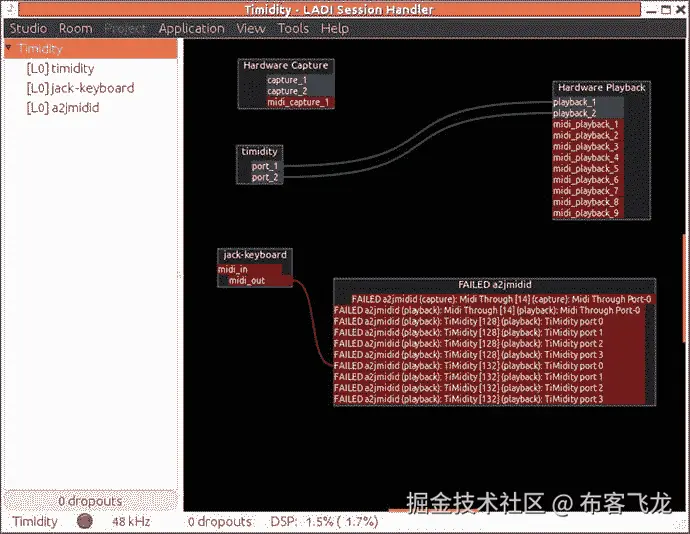Click TiMidity [128] playback port 3 row
690x534 pixels.
click(x=489, y=354)
